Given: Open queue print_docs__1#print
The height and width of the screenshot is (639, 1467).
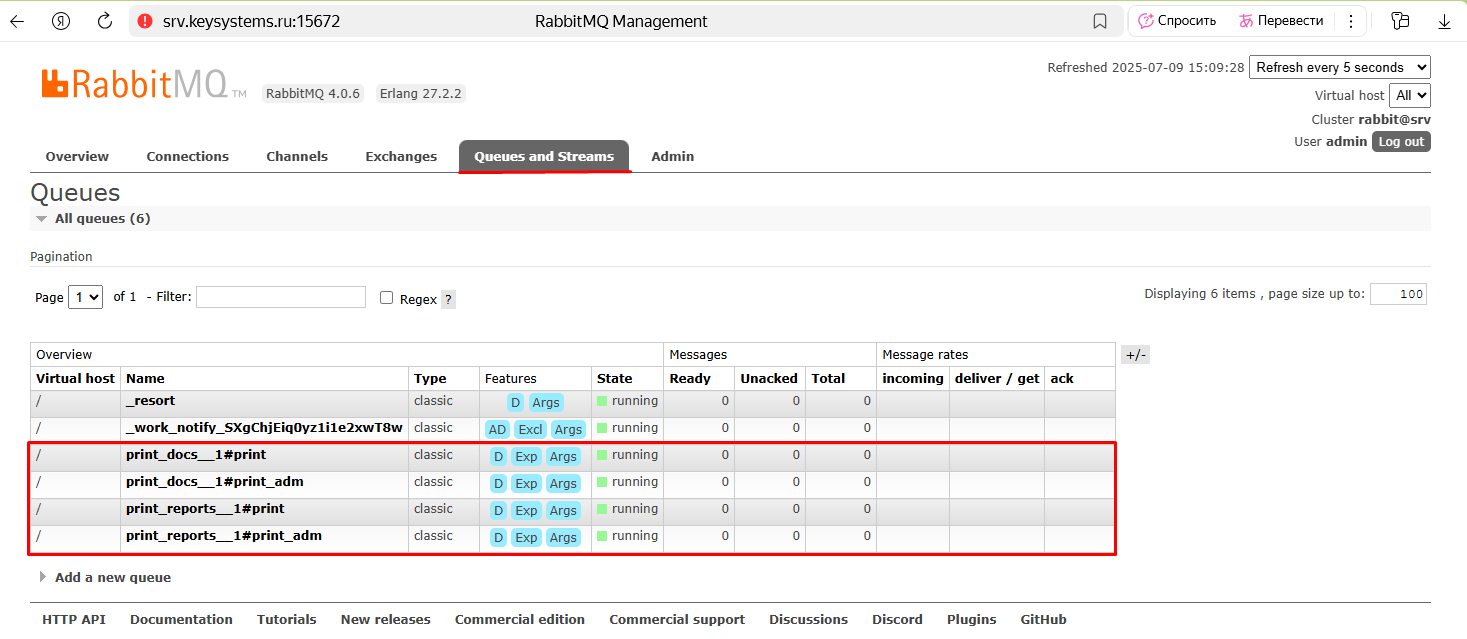Looking at the screenshot, I should point(196,455).
